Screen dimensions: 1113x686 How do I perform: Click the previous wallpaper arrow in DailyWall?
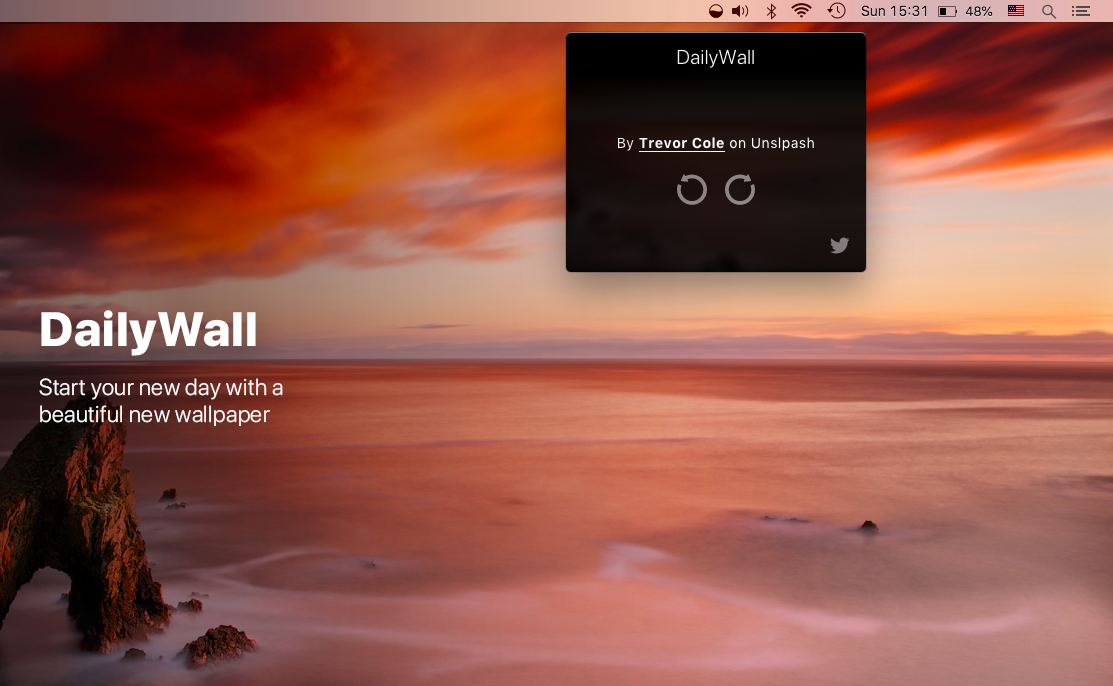692,190
